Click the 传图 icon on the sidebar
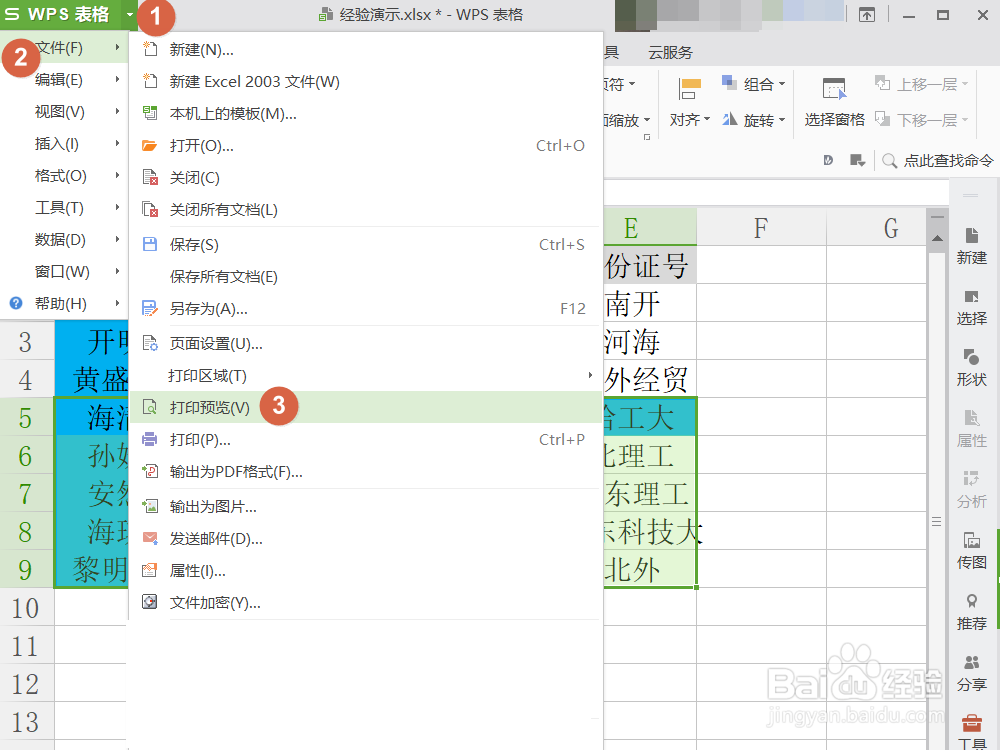 [971, 550]
